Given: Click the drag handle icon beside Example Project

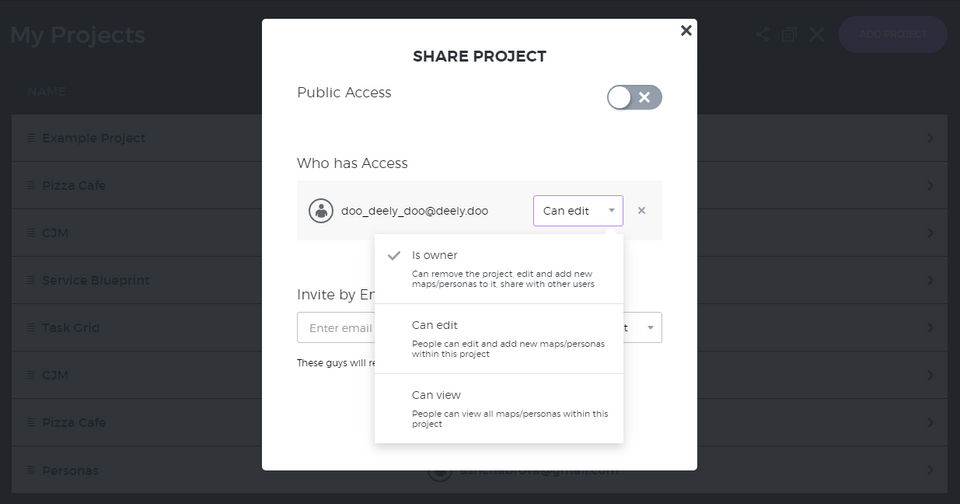Looking at the screenshot, I should click(30, 138).
